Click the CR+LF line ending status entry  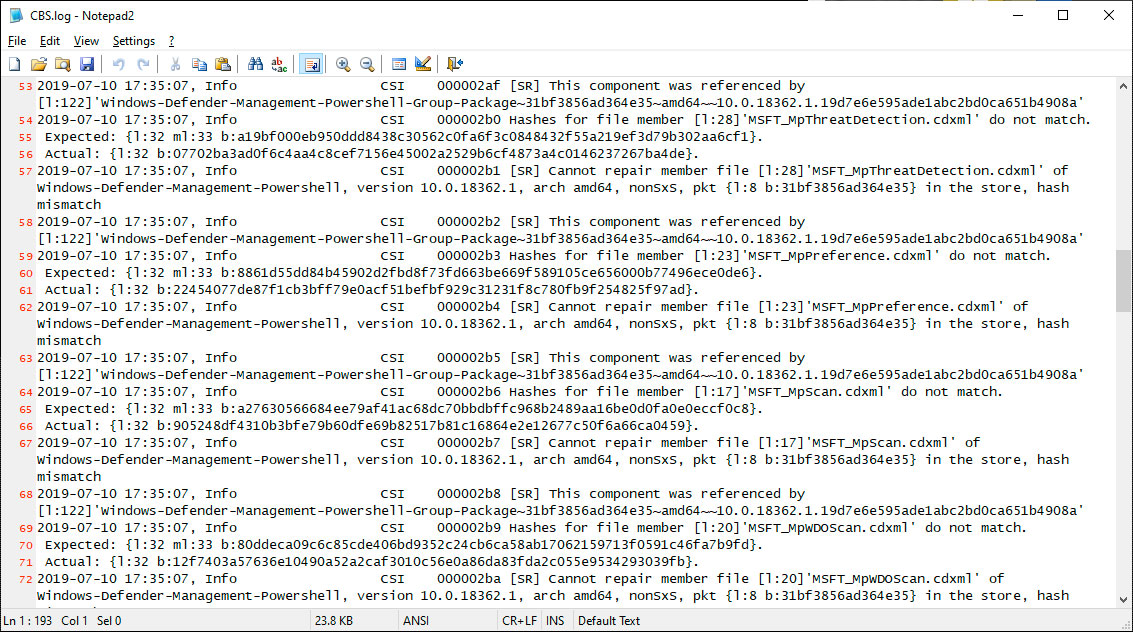[x=520, y=620]
